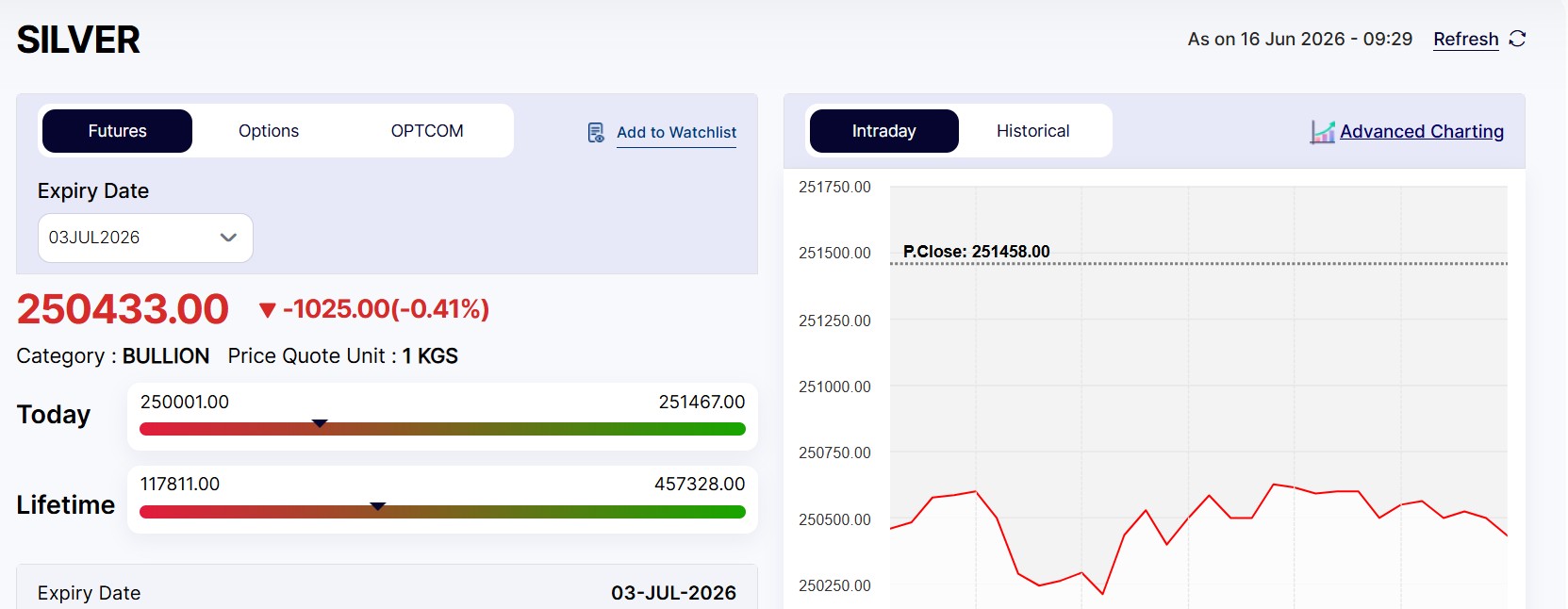Click the Today price range gradient bar
The height and width of the screenshot is (609, 1568).
[x=442, y=429]
